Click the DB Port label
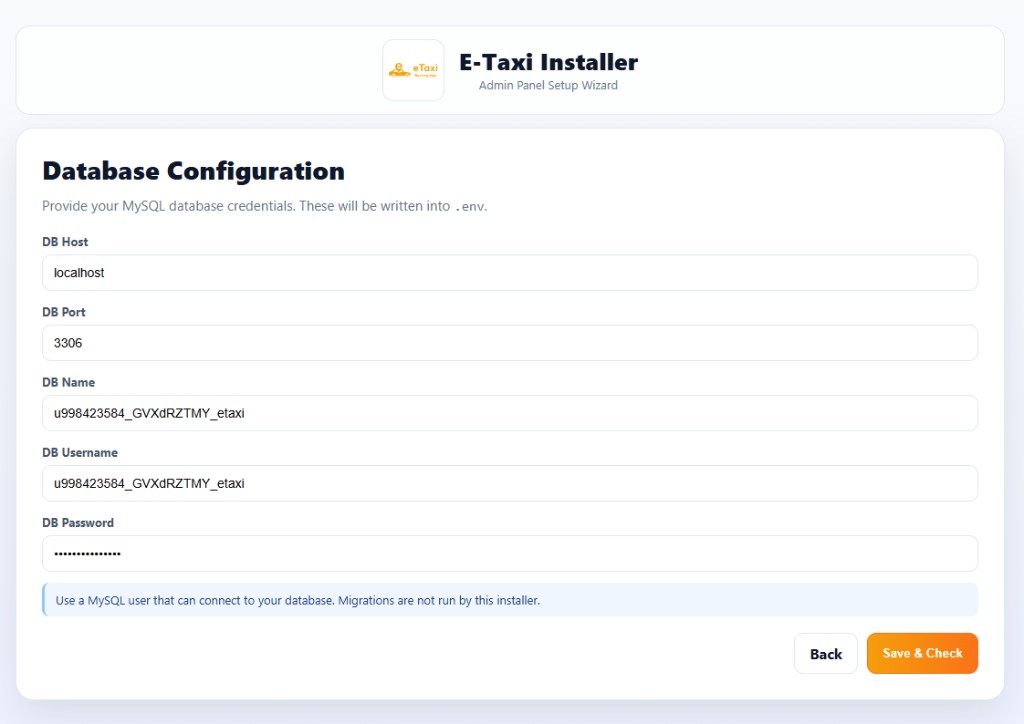The width and height of the screenshot is (1024, 724). 64,312
